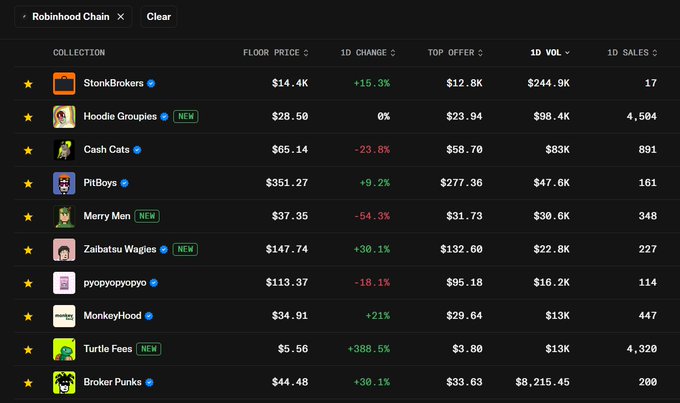The height and width of the screenshot is (403, 680).
Task: Open the pyopyopyopyo collection name
Action: [114, 283]
